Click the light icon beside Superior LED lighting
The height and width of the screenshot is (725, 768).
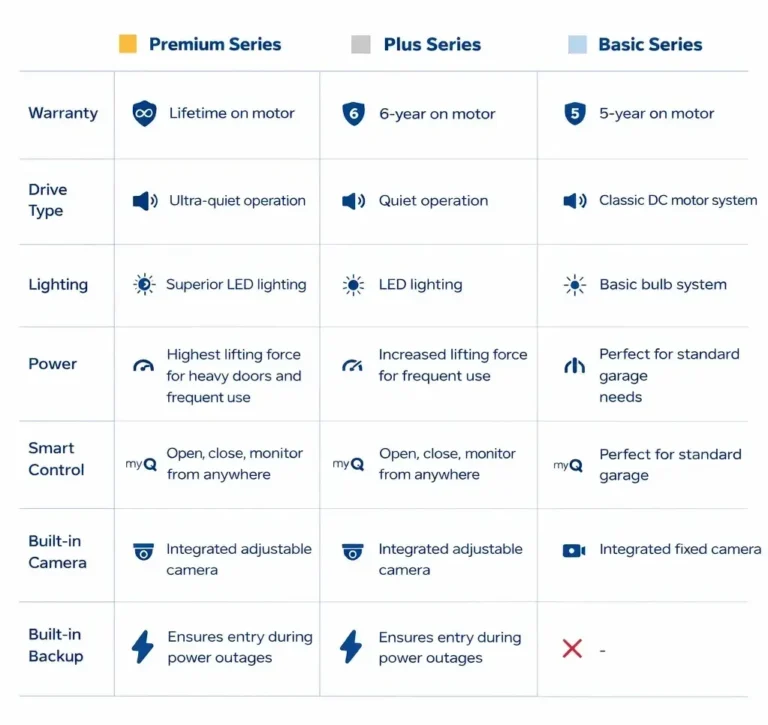145,285
